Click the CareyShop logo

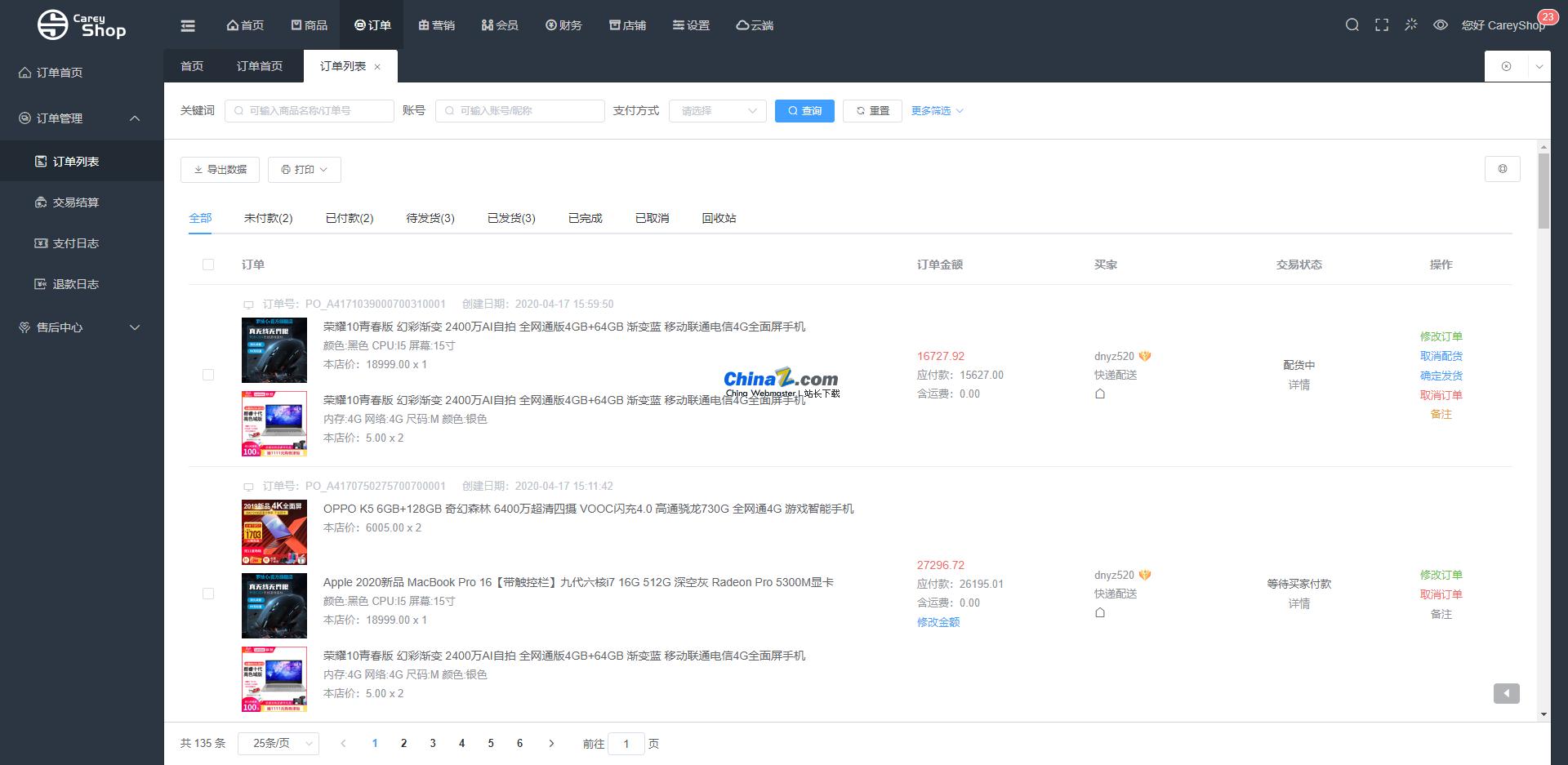tap(82, 24)
